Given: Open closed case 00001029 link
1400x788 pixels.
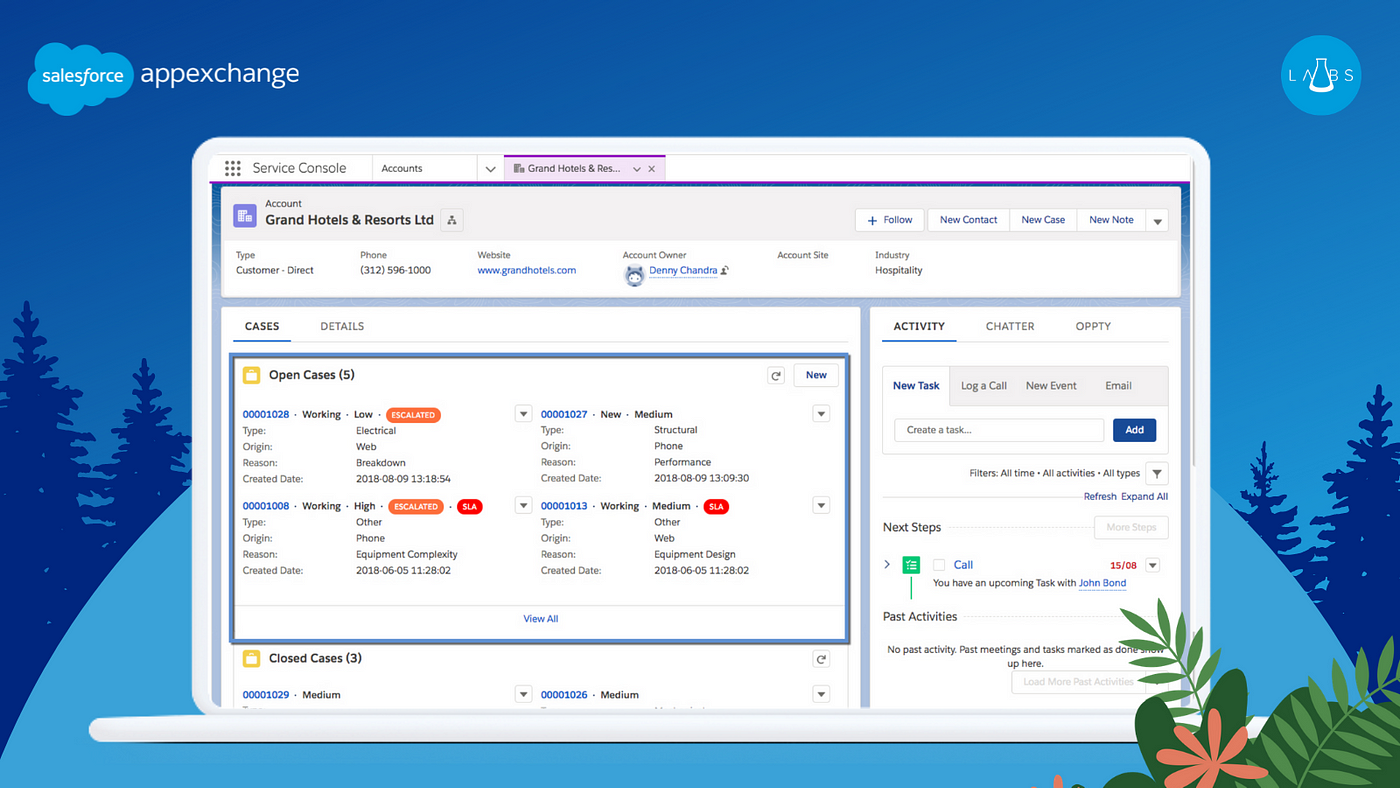Looking at the screenshot, I should [x=266, y=695].
